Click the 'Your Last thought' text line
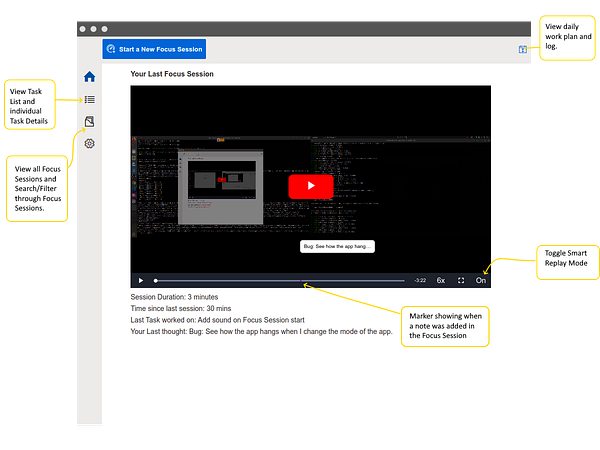Image resolution: width=600 pixels, height=450 pixels. (261, 331)
